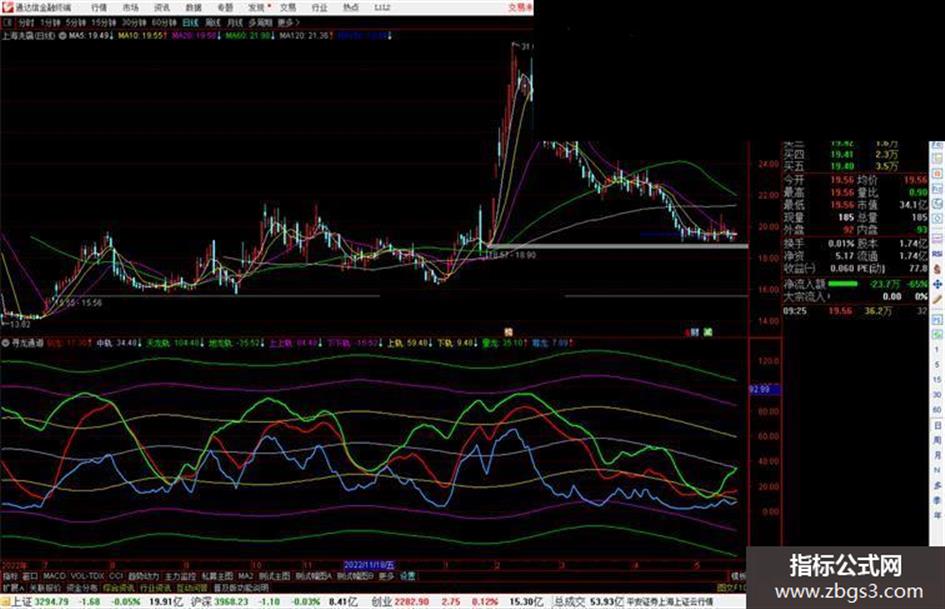Select 周 weekly shortcut in right sidebar
This screenshot has height=609, width=945.
(x=937, y=440)
